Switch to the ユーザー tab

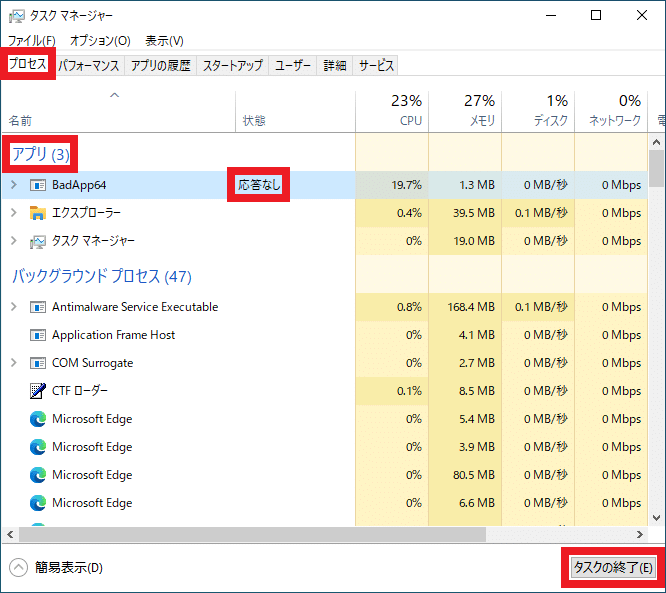(x=293, y=66)
